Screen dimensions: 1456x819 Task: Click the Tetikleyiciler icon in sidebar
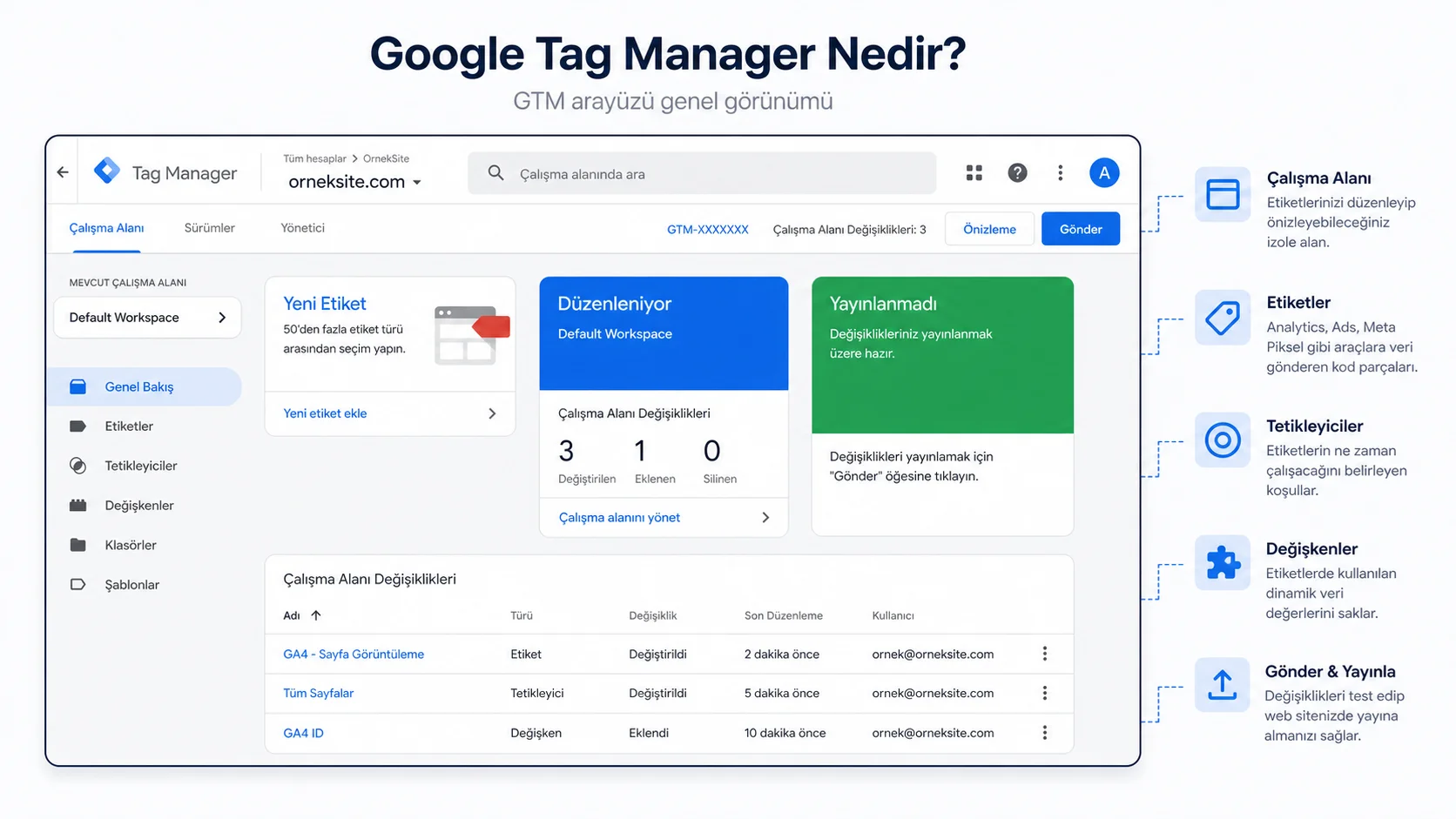coord(78,466)
